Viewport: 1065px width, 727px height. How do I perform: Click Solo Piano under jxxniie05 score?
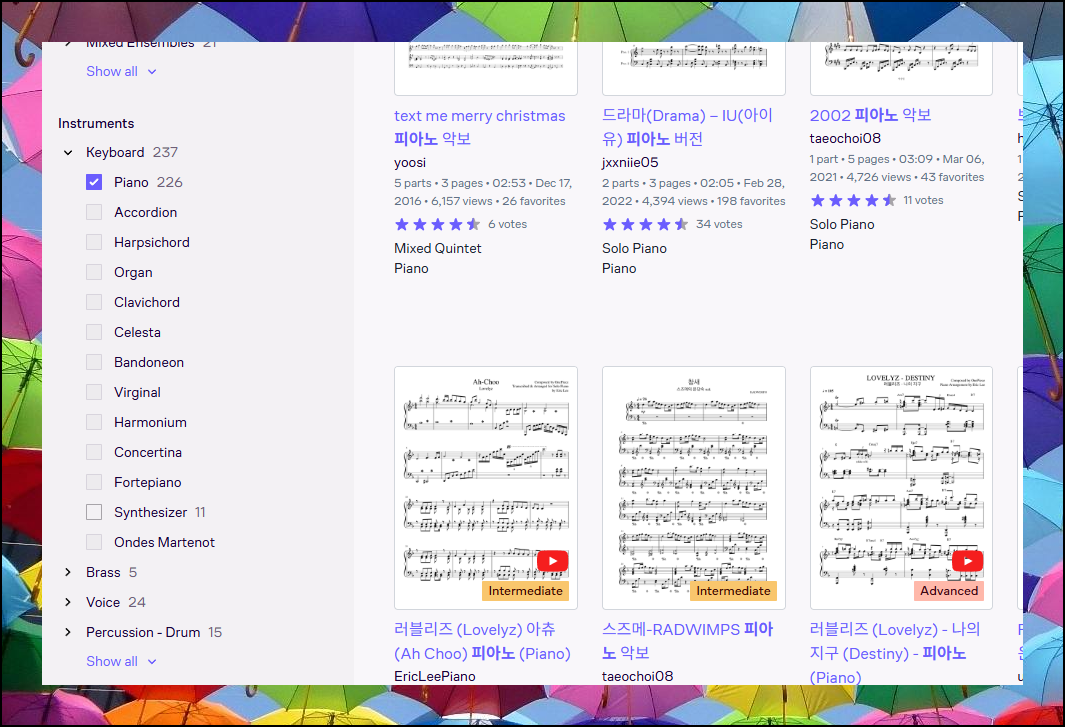tap(634, 248)
